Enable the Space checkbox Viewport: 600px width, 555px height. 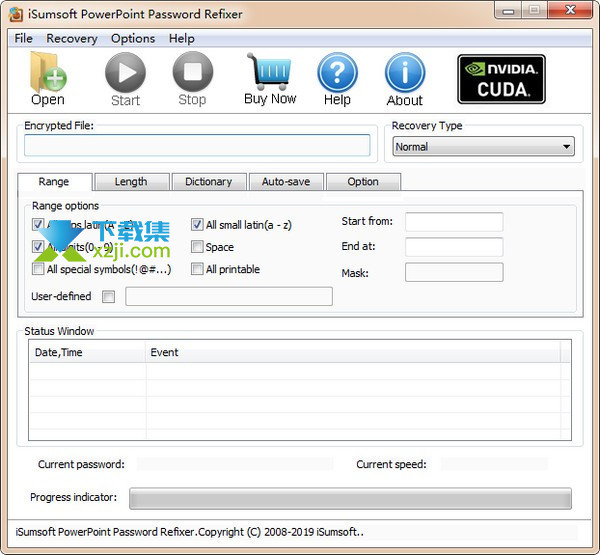click(x=197, y=246)
